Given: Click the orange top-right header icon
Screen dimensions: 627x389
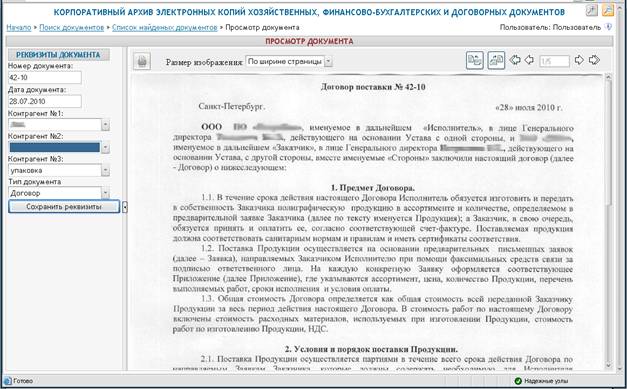Looking at the screenshot, I should pos(608,10).
